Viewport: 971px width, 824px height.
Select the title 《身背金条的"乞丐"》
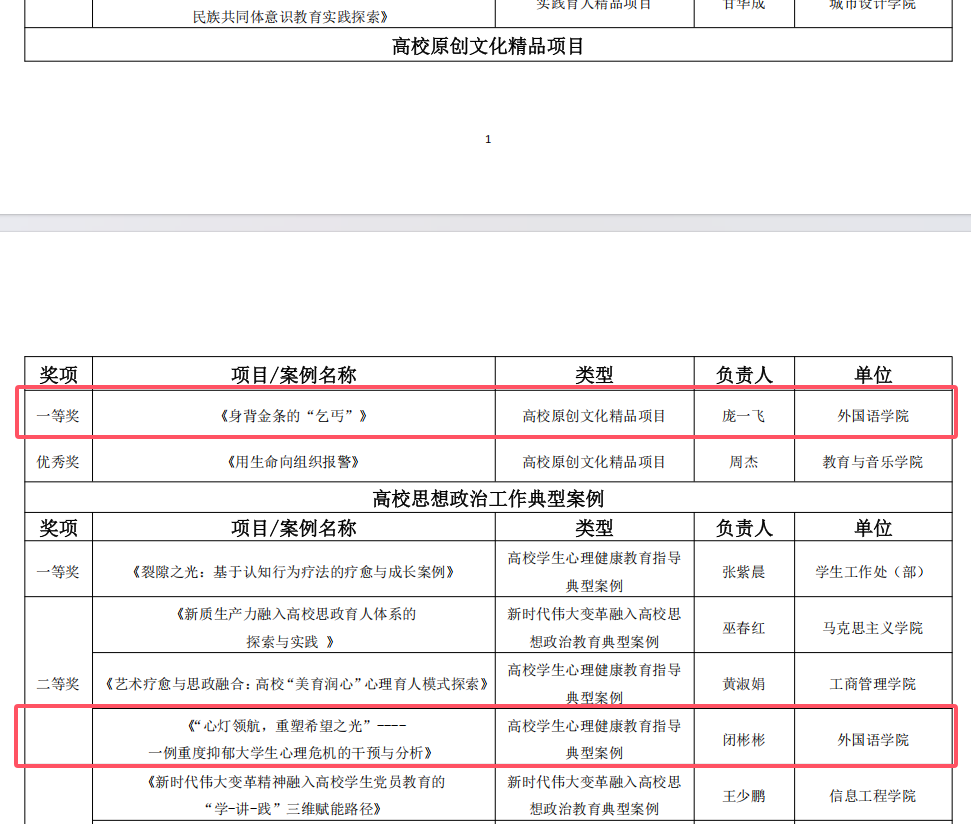pyautogui.click(x=293, y=415)
